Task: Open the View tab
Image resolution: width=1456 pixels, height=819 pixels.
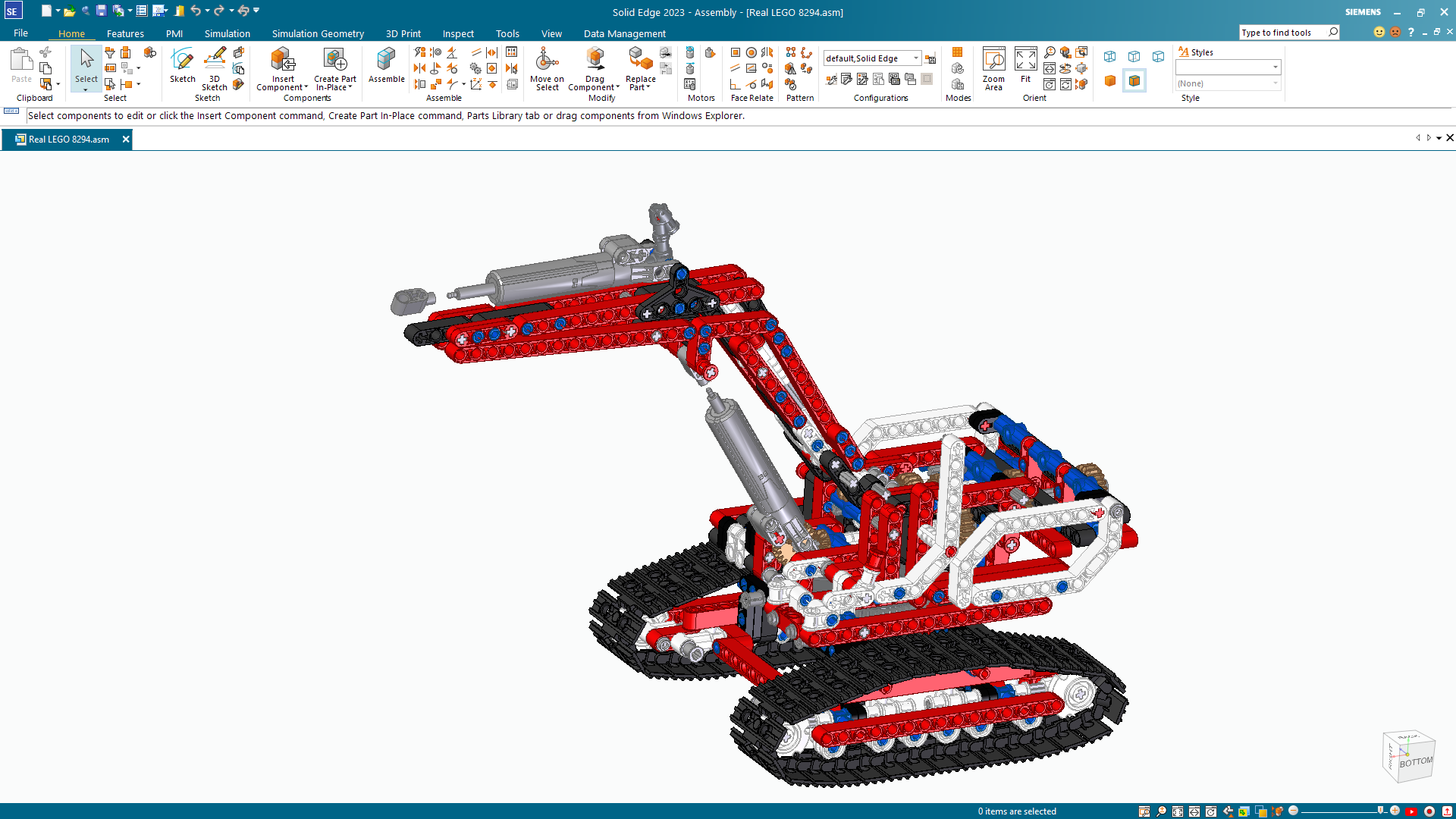Action: tap(551, 33)
